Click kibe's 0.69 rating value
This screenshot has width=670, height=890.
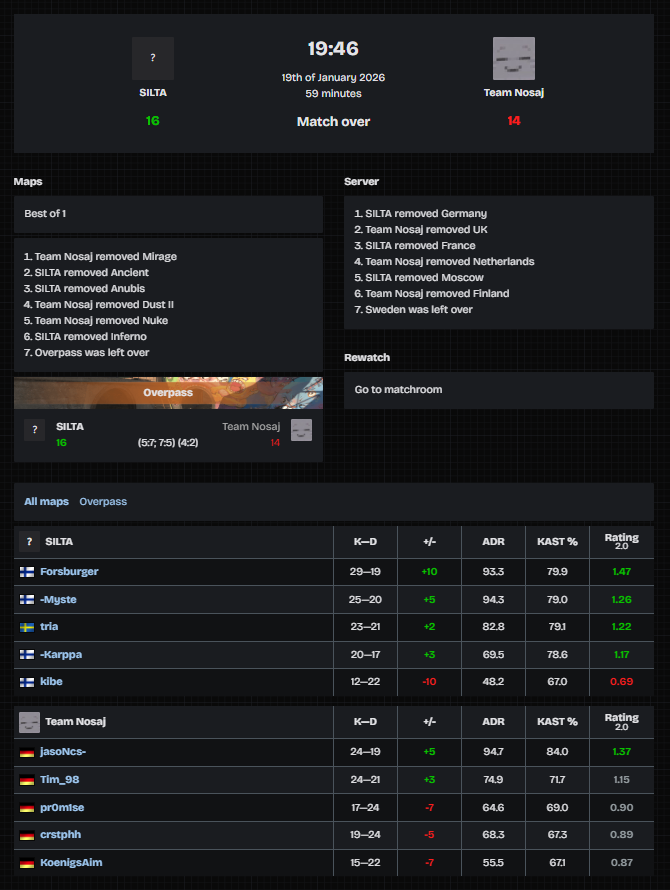622,682
